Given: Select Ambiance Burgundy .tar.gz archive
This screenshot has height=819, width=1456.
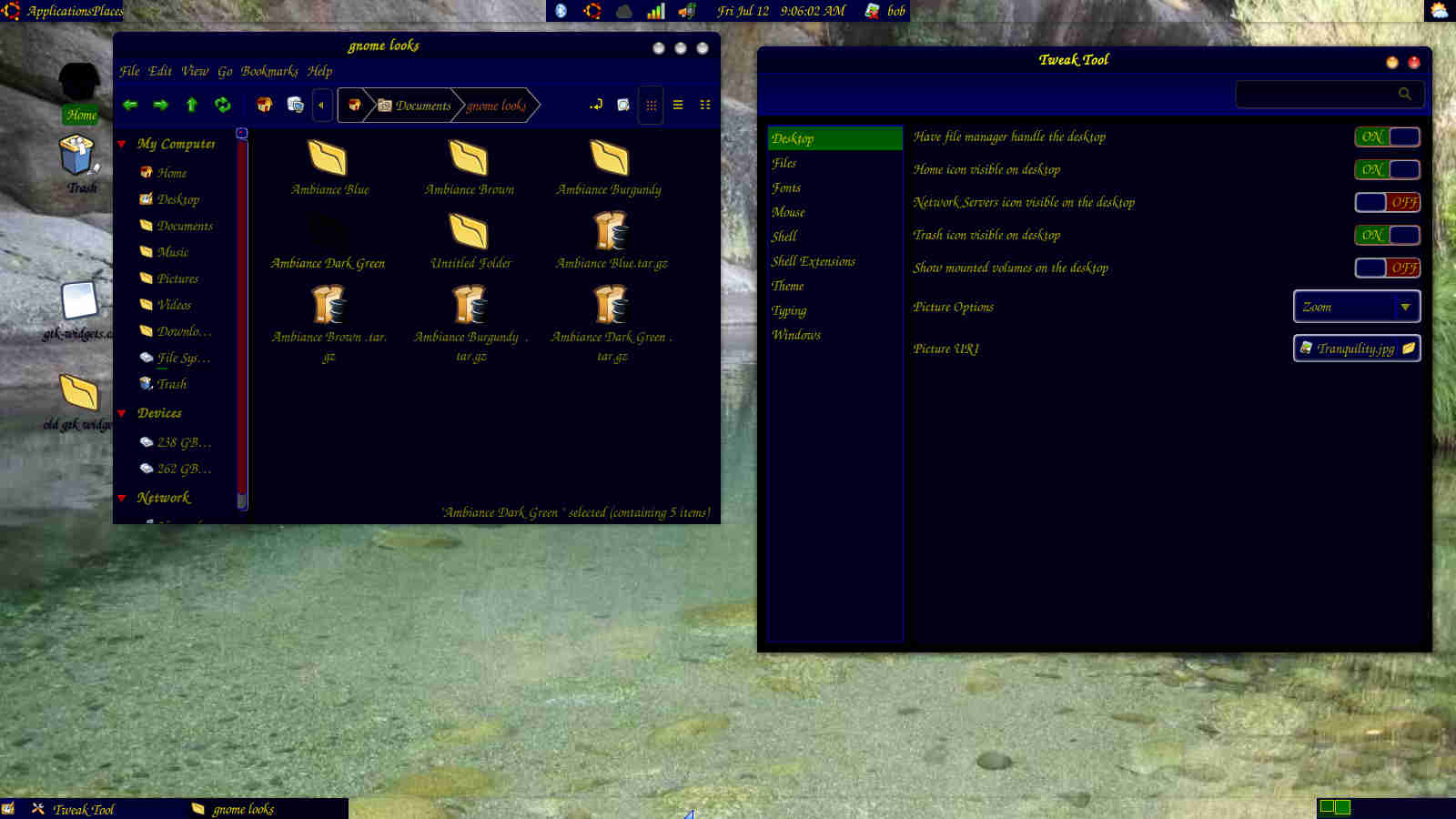Looking at the screenshot, I should (x=470, y=321).
